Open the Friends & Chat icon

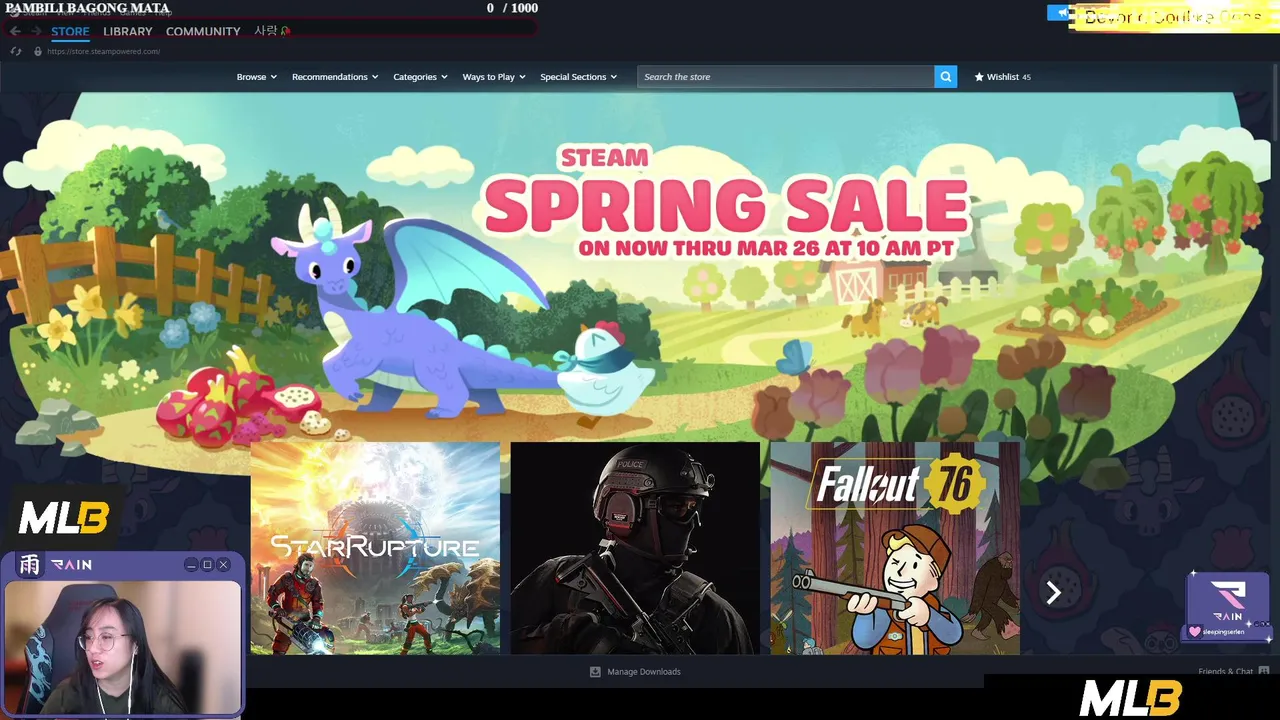pyautogui.click(x=1264, y=671)
